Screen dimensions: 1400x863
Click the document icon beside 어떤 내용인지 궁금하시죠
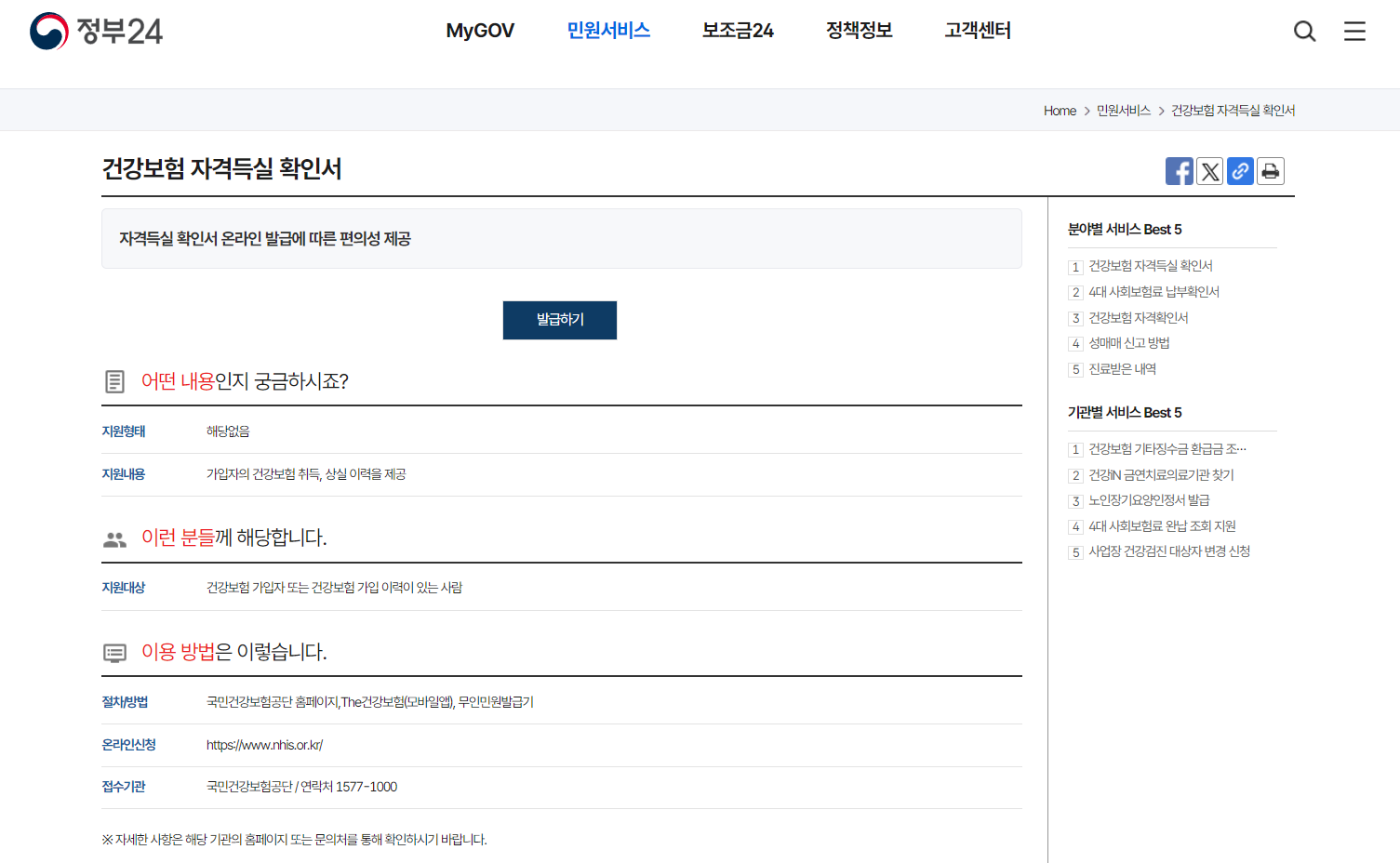[114, 380]
